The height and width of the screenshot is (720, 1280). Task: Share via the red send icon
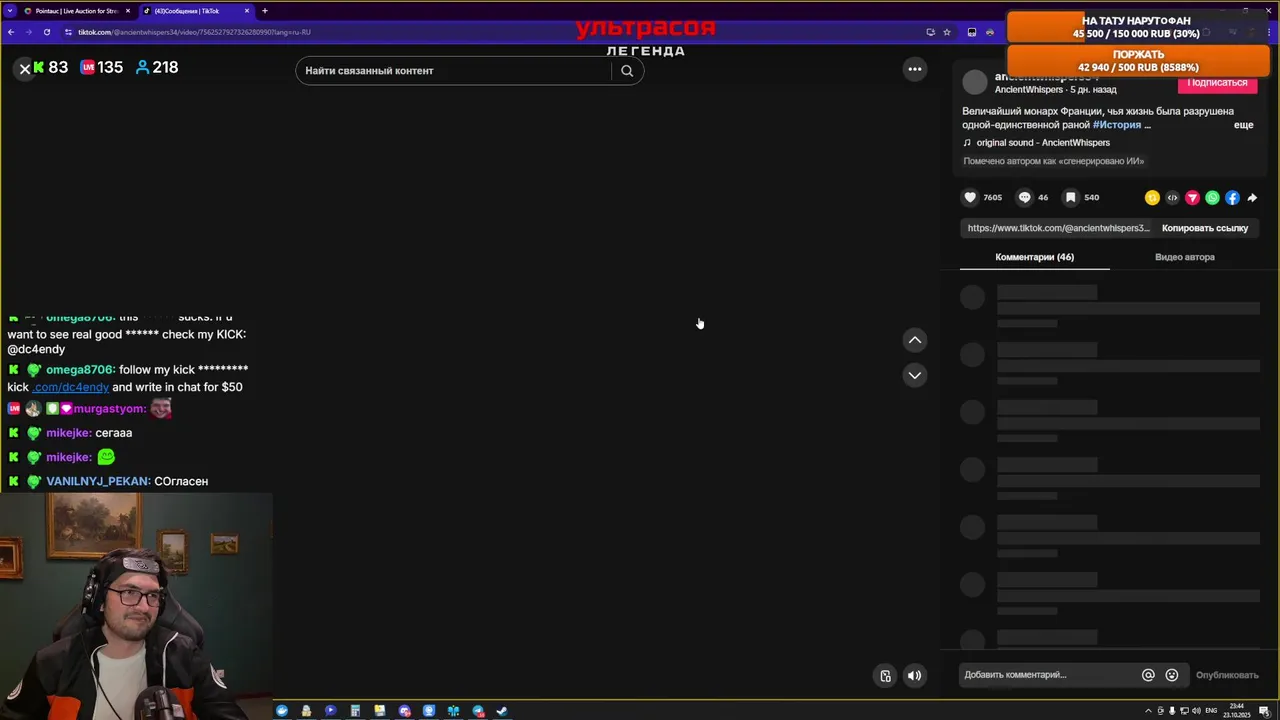(1192, 198)
